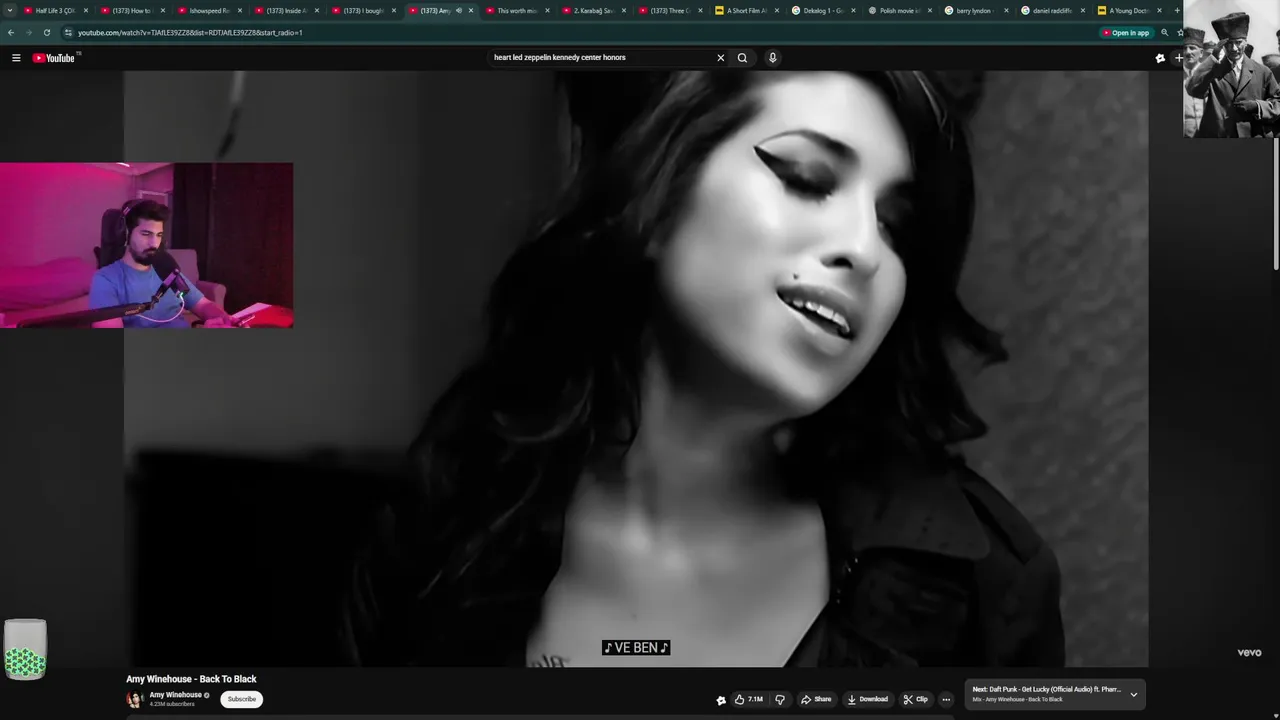Expand the Next up mix panel chevron
Screen dimensions: 1280x720
point(1133,694)
